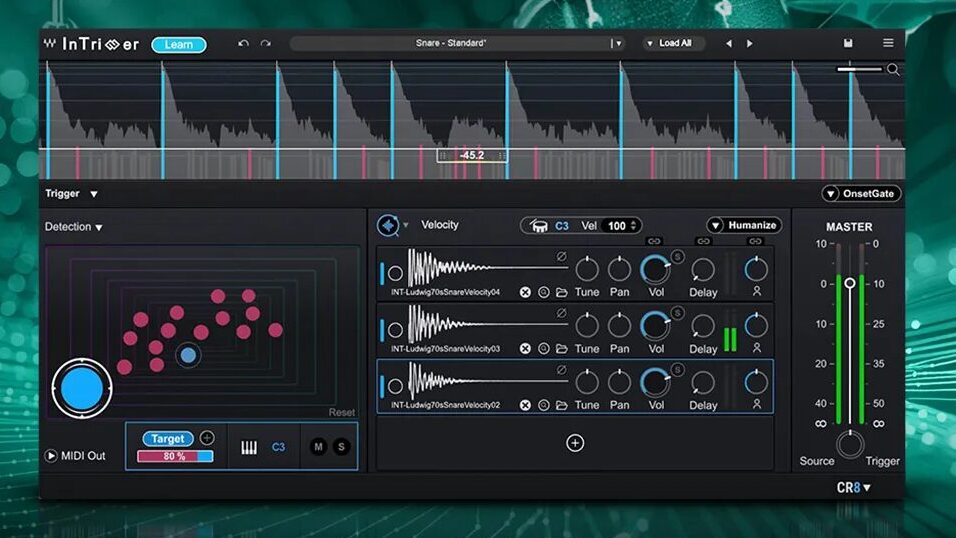
Task: Click the link icon above the Delay knobs
Action: pos(704,241)
